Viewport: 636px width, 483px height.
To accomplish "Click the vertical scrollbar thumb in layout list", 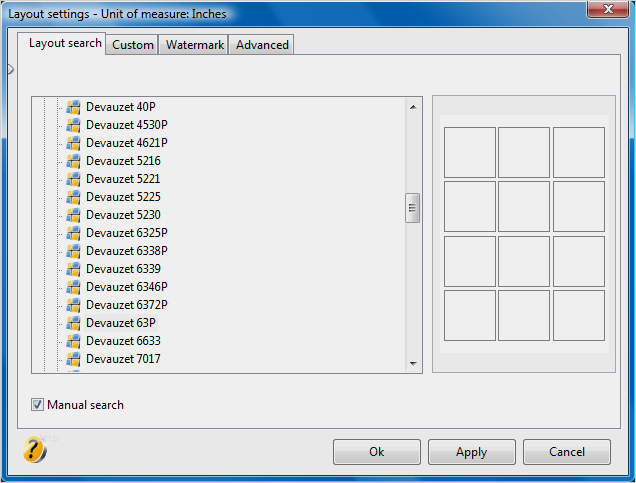I will click(412, 208).
